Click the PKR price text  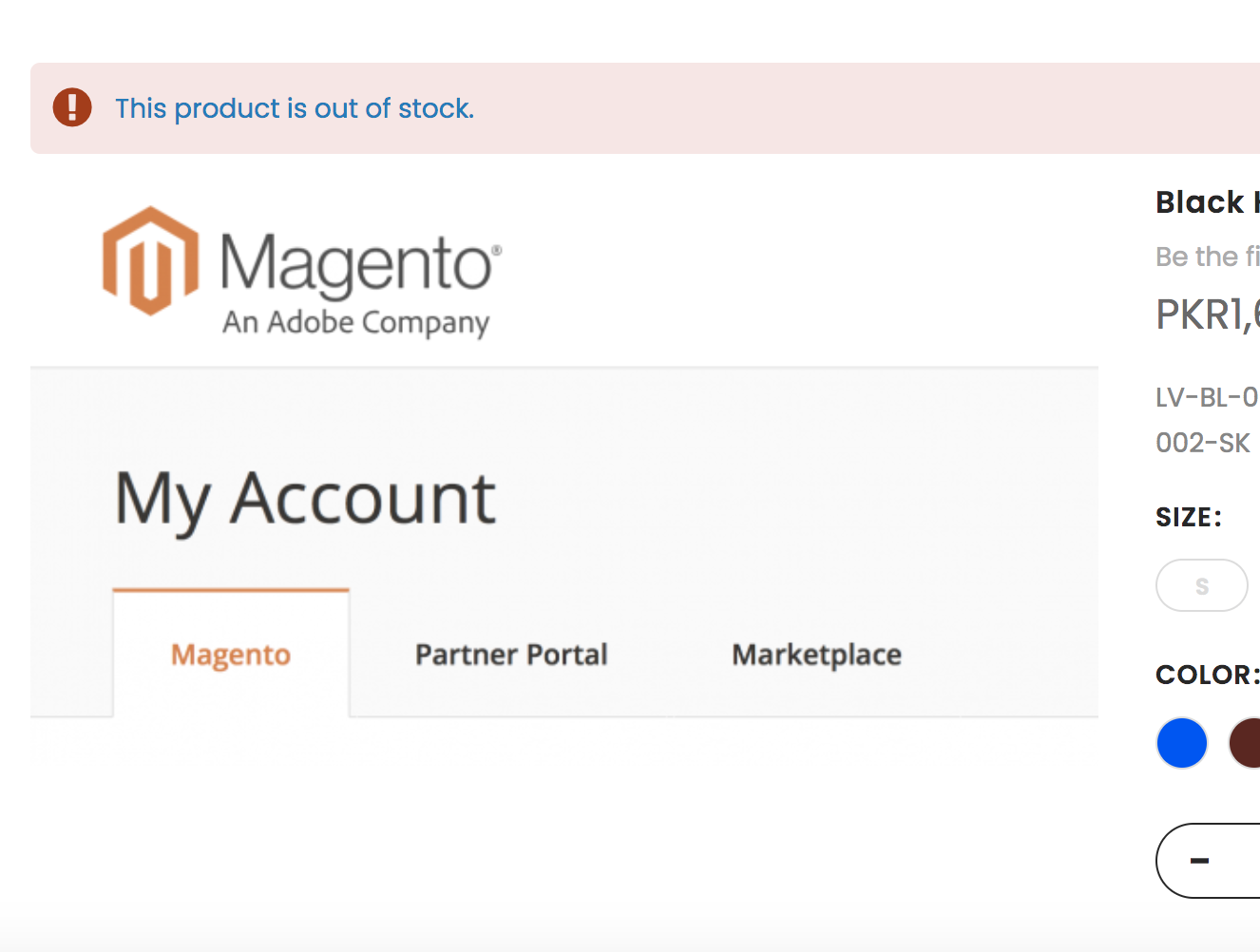(x=1206, y=314)
